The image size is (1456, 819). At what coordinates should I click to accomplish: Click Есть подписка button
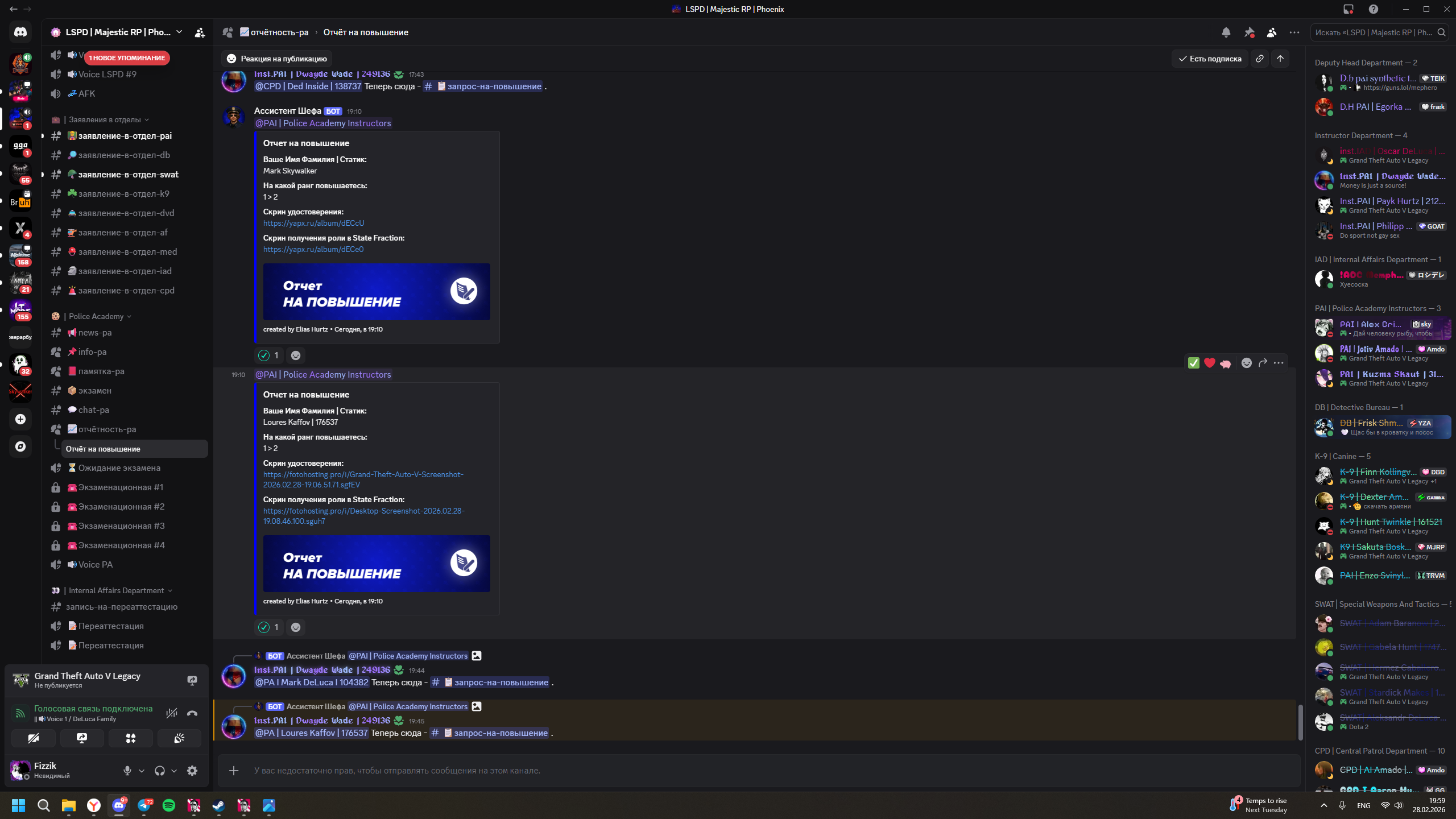tap(1210, 59)
